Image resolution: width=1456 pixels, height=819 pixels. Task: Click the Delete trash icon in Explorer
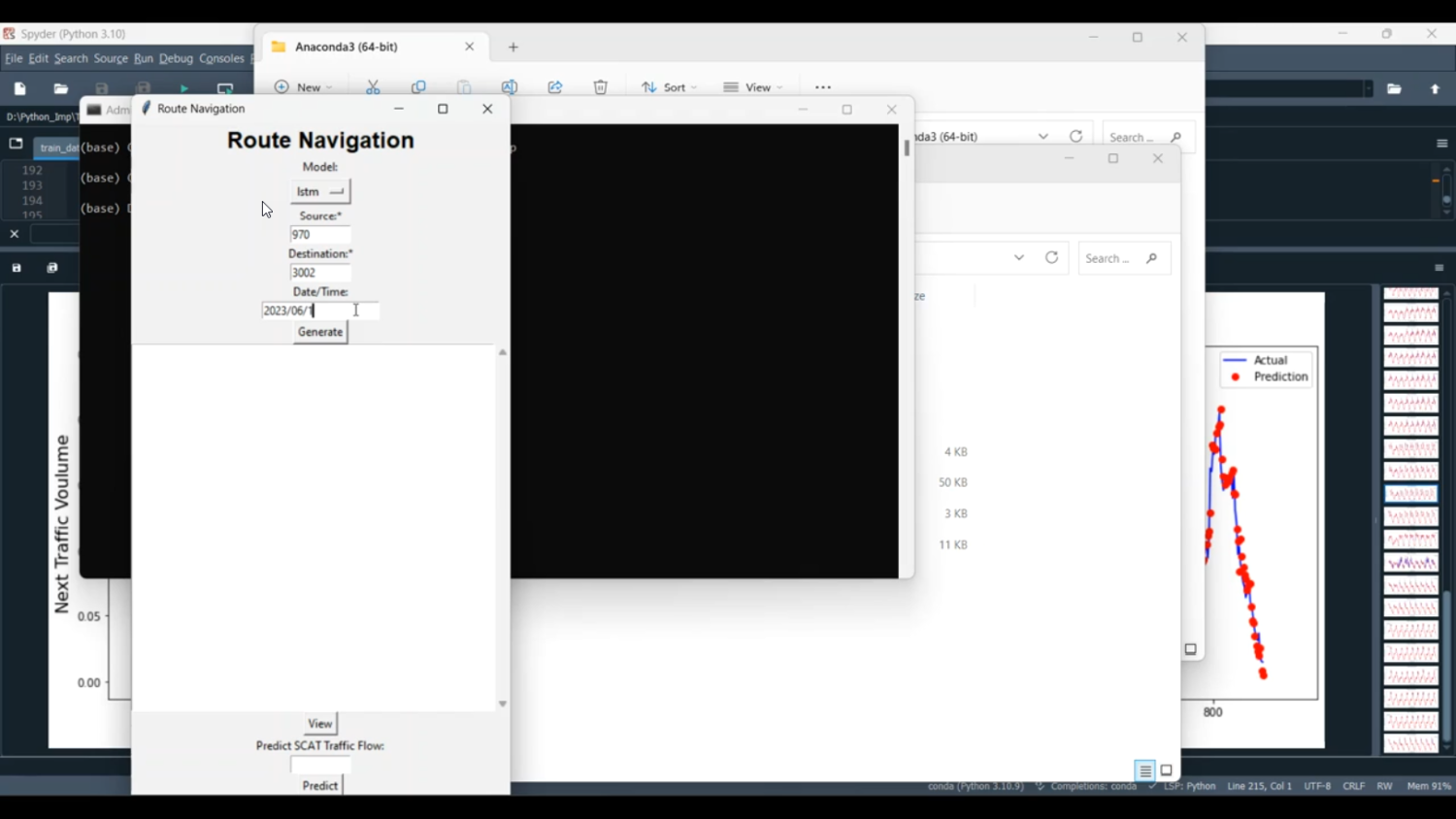601,87
